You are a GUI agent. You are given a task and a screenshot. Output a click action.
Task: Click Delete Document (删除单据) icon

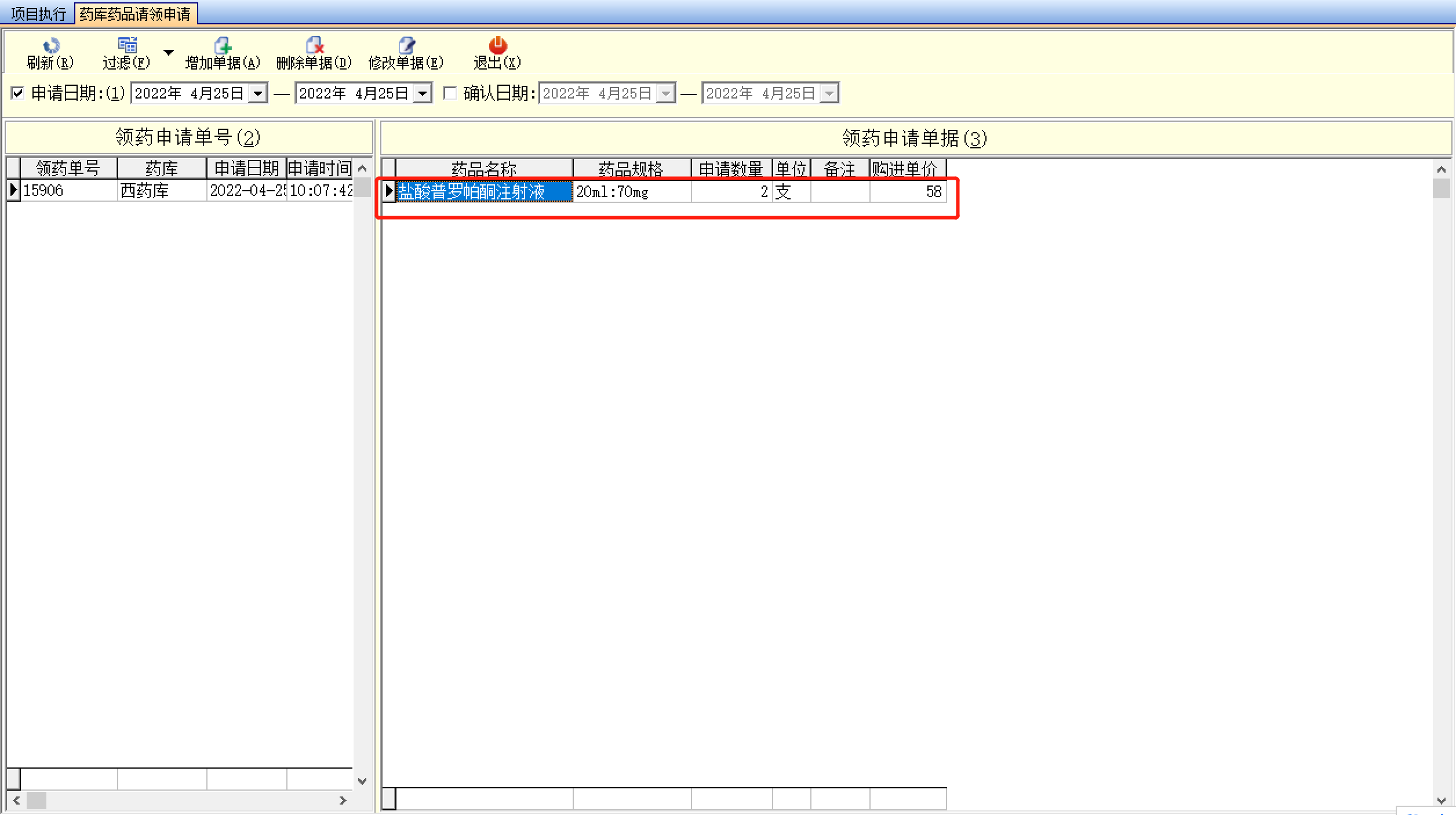pyautogui.click(x=314, y=45)
